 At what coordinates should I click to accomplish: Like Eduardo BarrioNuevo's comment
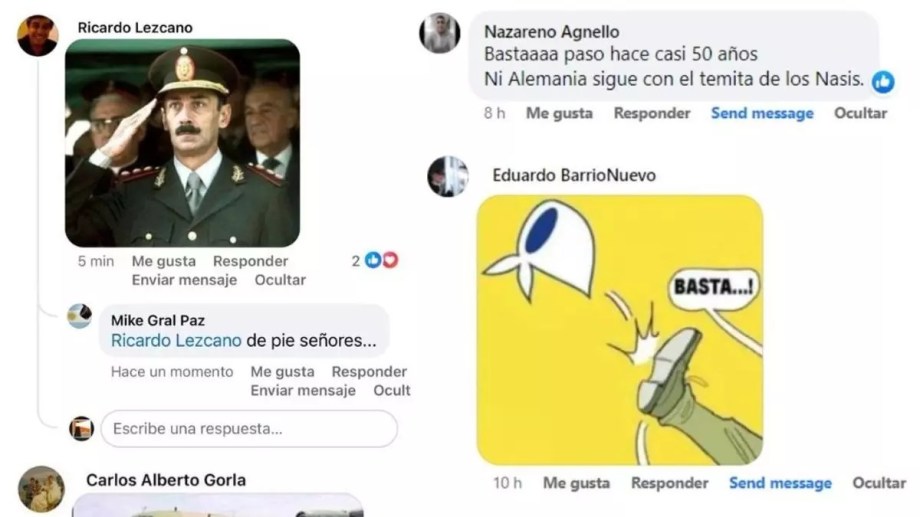[576, 483]
